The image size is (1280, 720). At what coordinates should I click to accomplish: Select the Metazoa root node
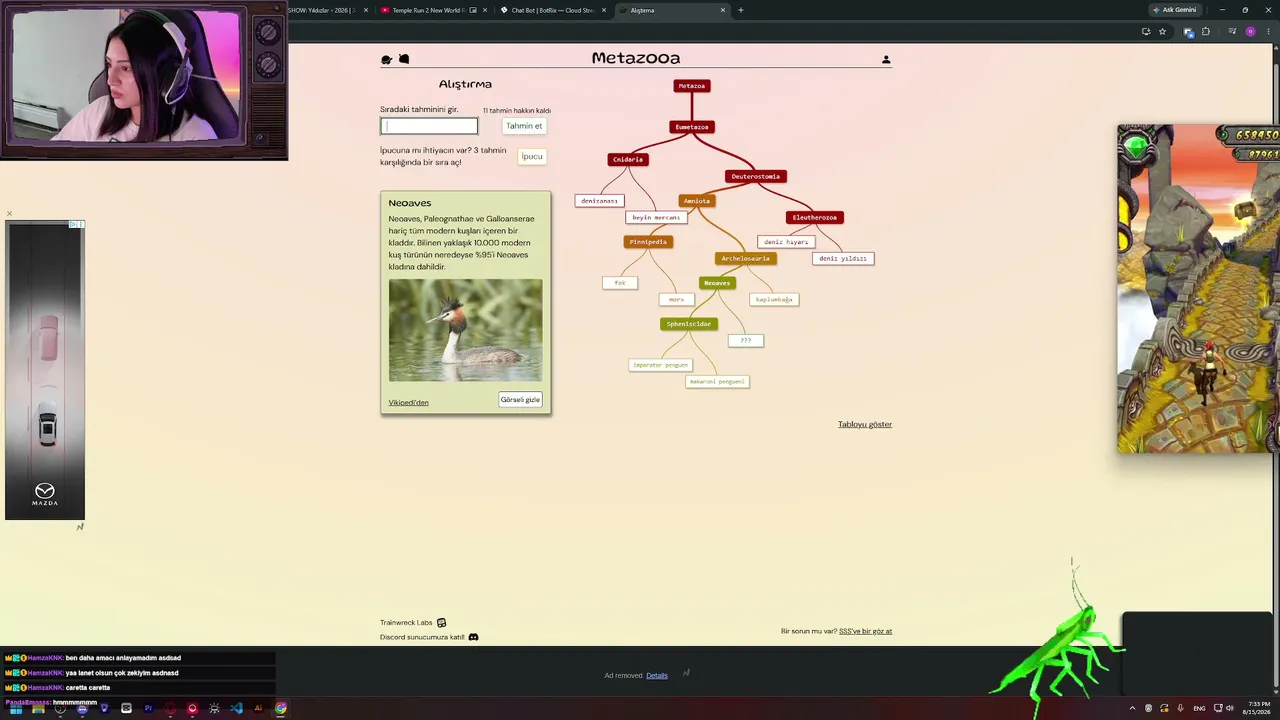point(692,86)
